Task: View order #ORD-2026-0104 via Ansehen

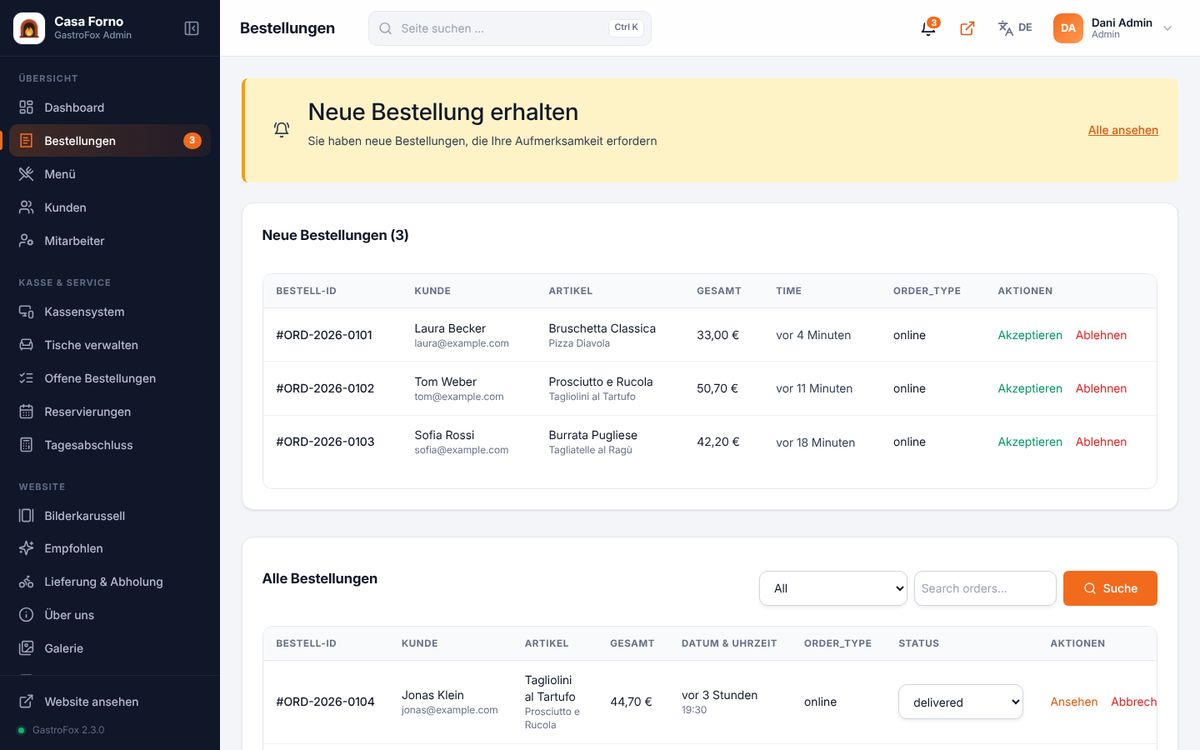Action: [x=1074, y=702]
